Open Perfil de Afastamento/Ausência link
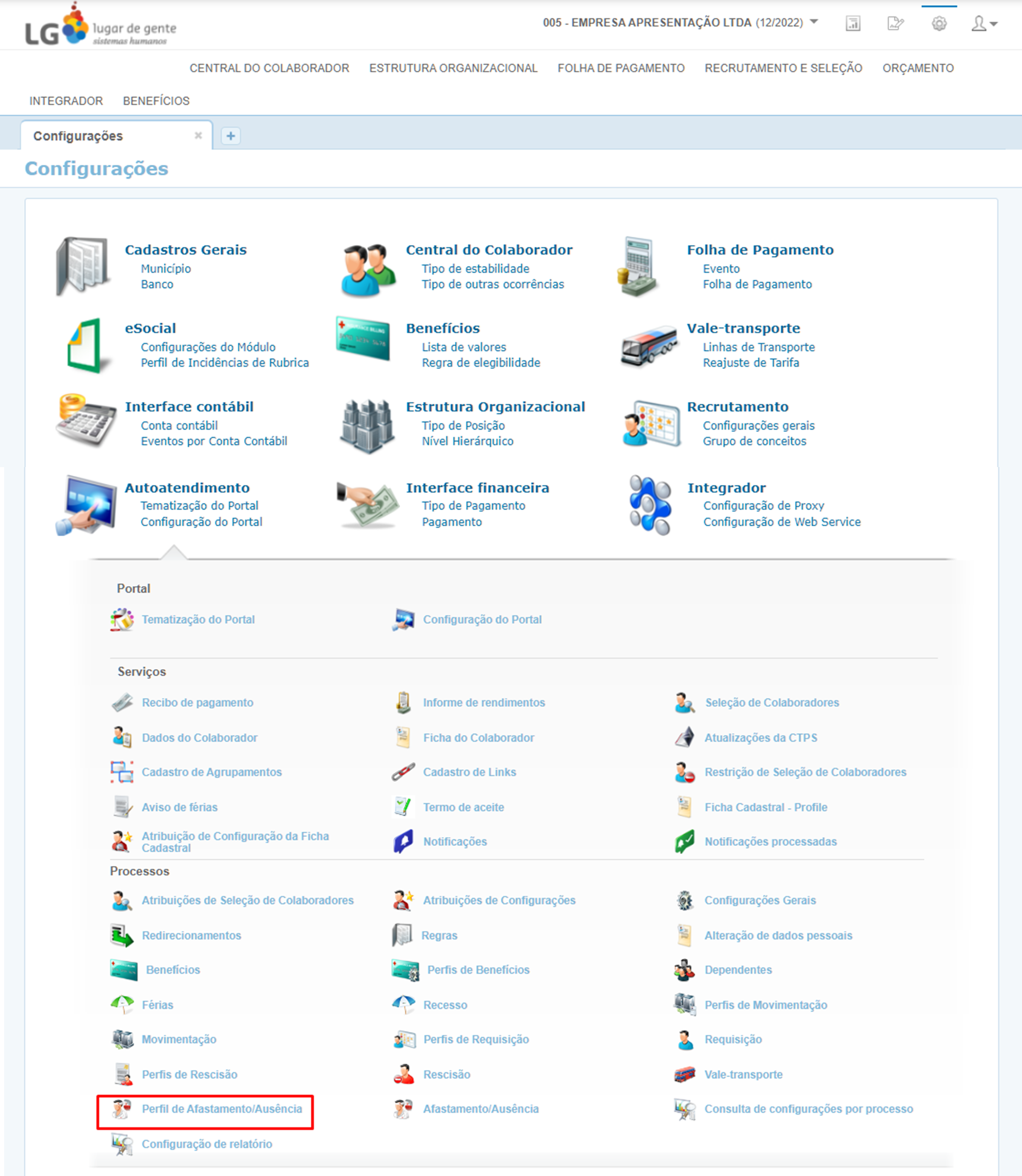Screen dimensions: 1022x1176 pyautogui.click(x=221, y=1109)
